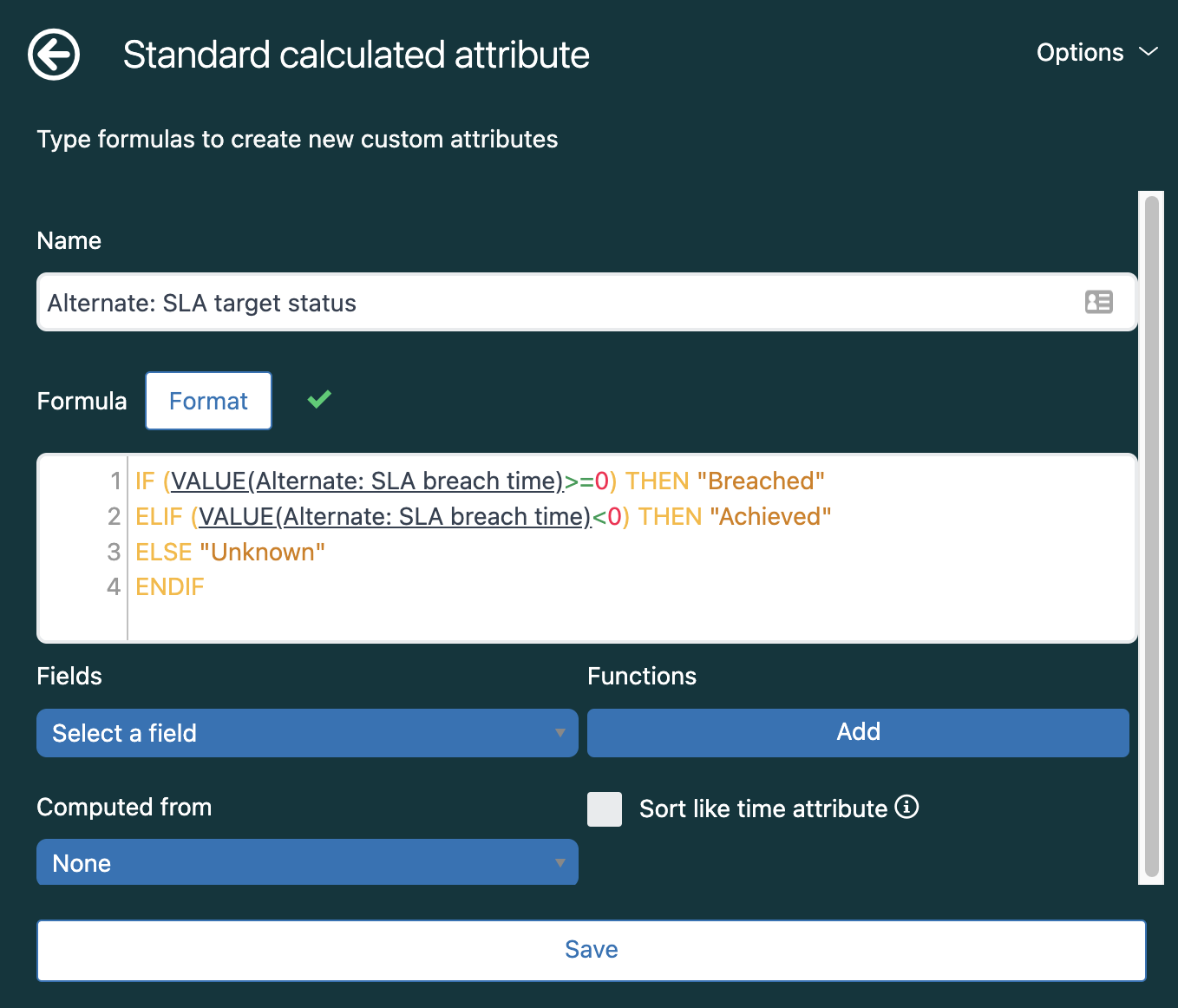Click the Add functions button

858,732
